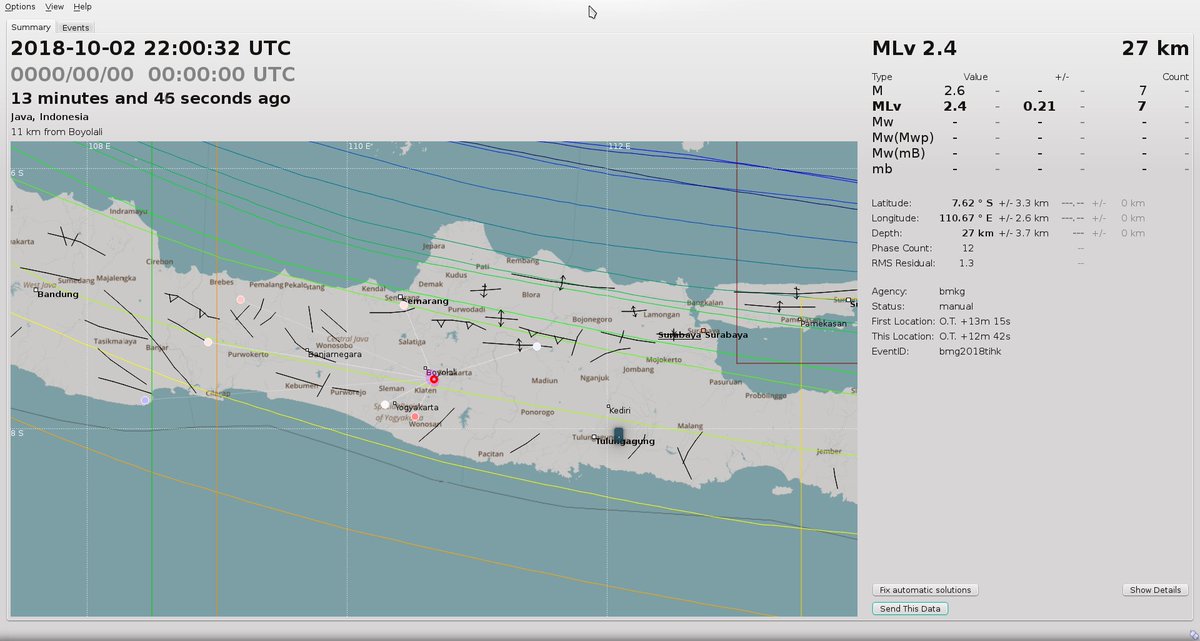Click the white station marker north of Madiun

[x=537, y=346]
